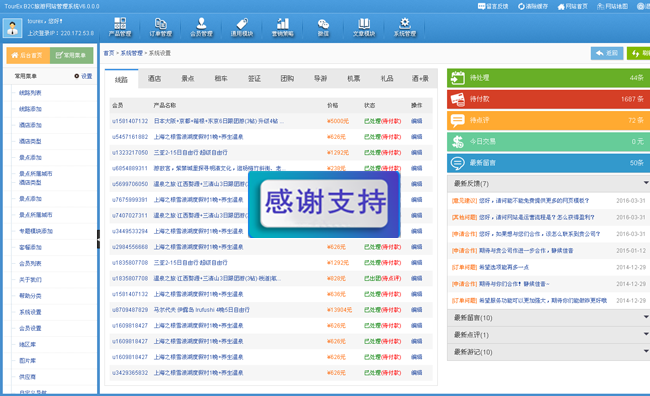Switch to the 签证 tab
The image size is (650, 396).
click(254, 78)
